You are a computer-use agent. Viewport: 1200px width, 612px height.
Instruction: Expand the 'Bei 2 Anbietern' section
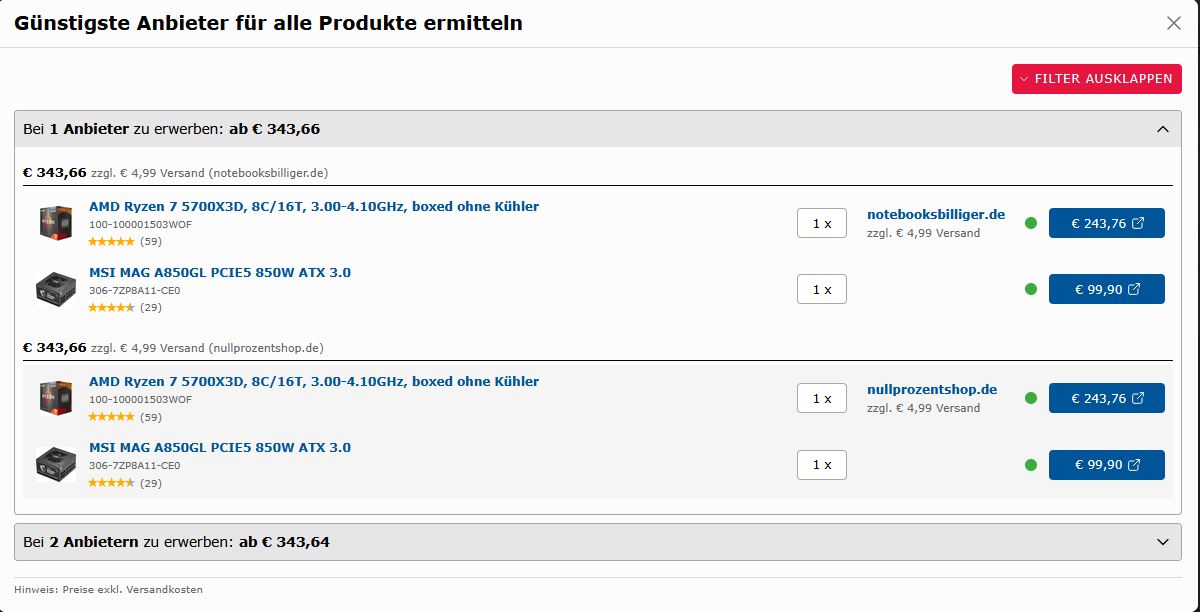pyautogui.click(x=1162, y=542)
